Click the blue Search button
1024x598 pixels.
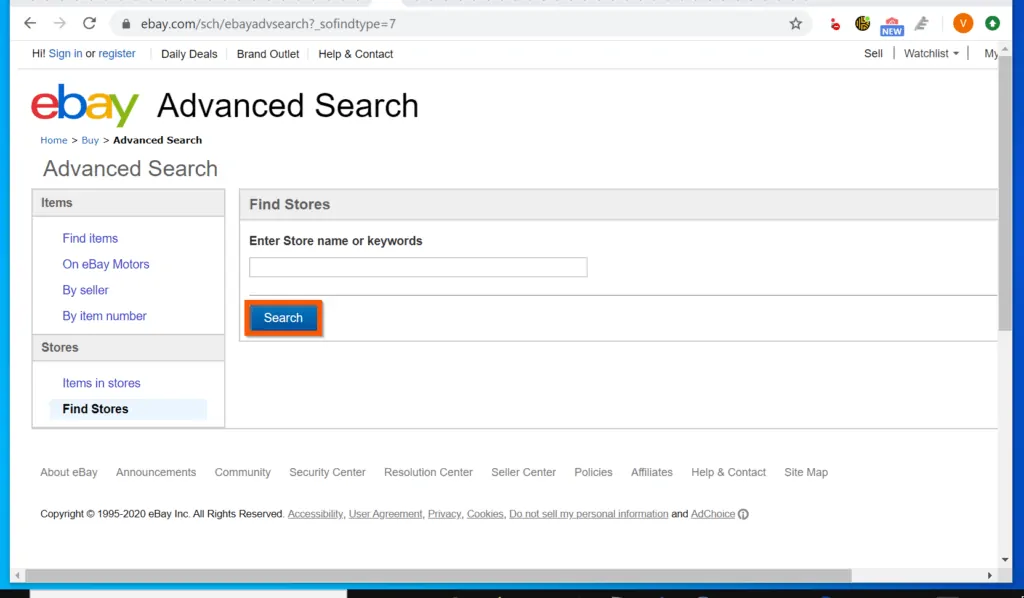pos(283,318)
